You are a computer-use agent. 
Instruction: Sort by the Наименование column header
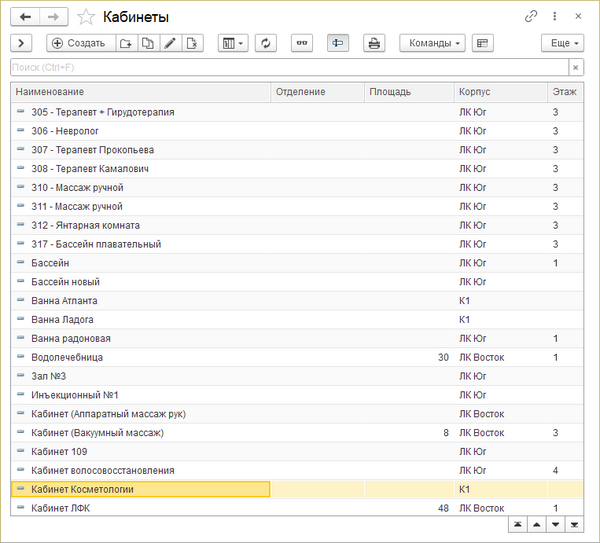coord(140,92)
